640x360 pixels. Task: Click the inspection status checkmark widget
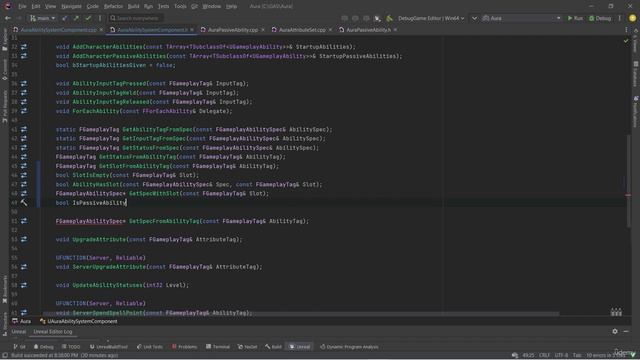(x=626, y=41)
